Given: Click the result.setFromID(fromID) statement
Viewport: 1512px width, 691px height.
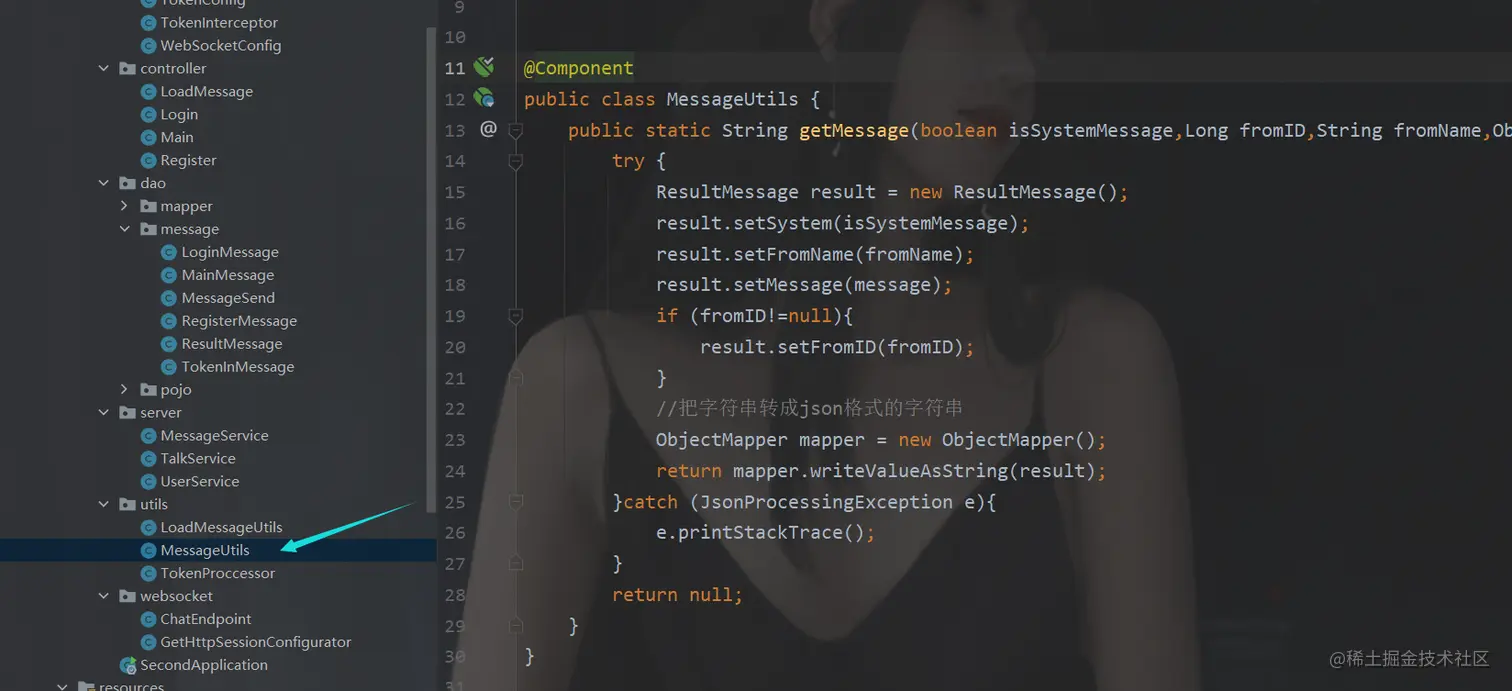Looking at the screenshot, I should point(837,347).
